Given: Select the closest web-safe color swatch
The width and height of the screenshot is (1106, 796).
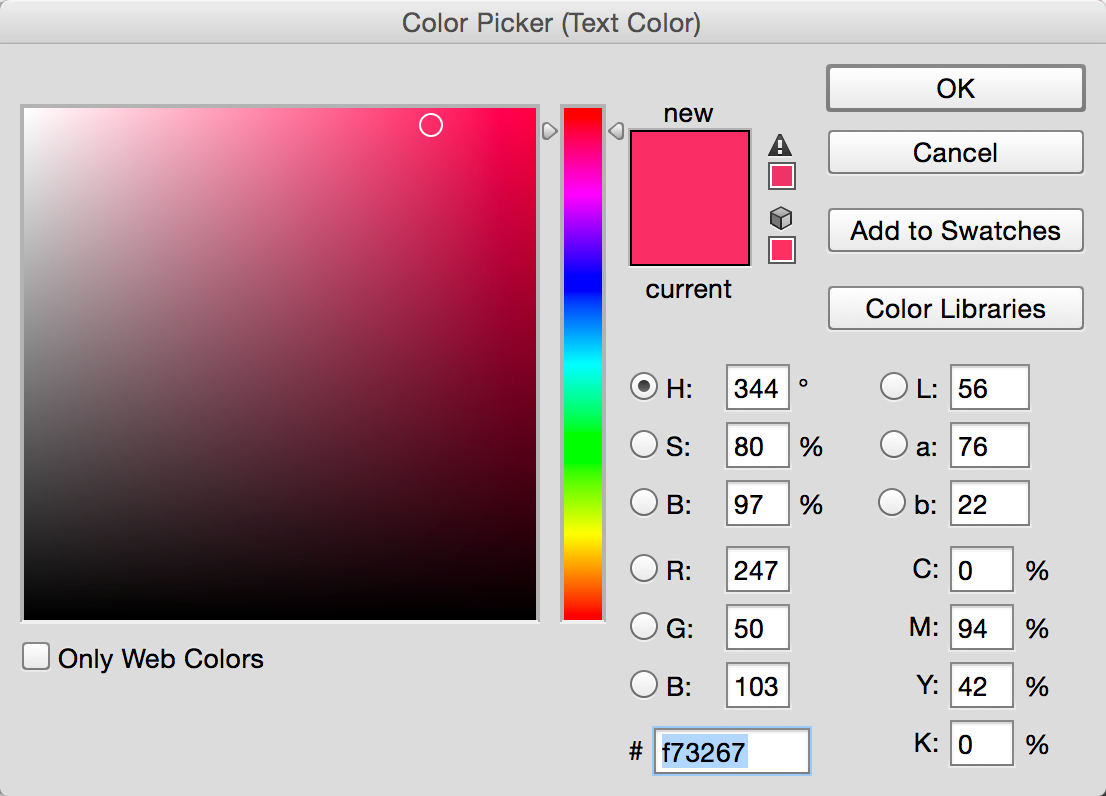Looking at the screenshot, I should [781, 250].
